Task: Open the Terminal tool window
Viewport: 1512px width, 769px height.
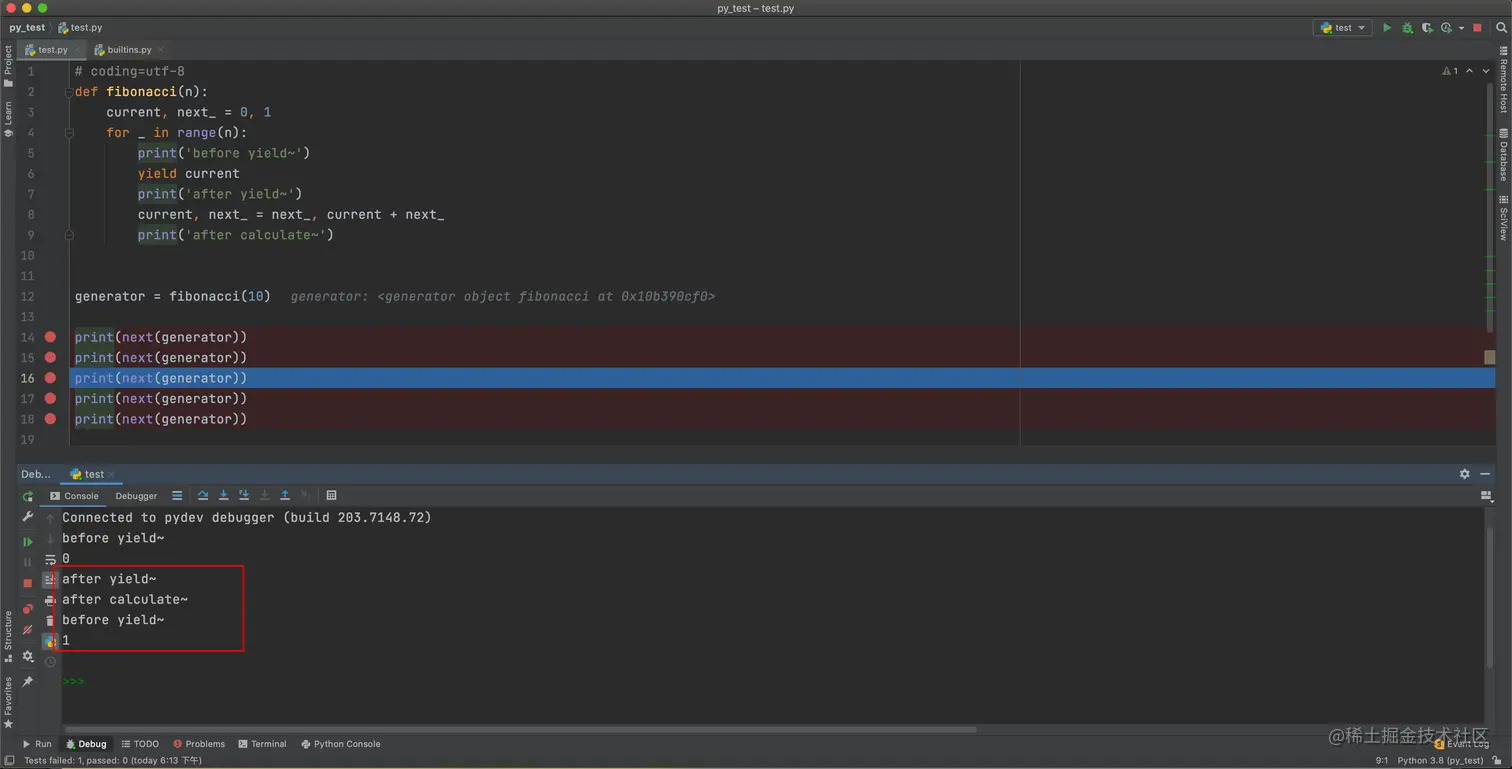Action: (x=262, y=744)
